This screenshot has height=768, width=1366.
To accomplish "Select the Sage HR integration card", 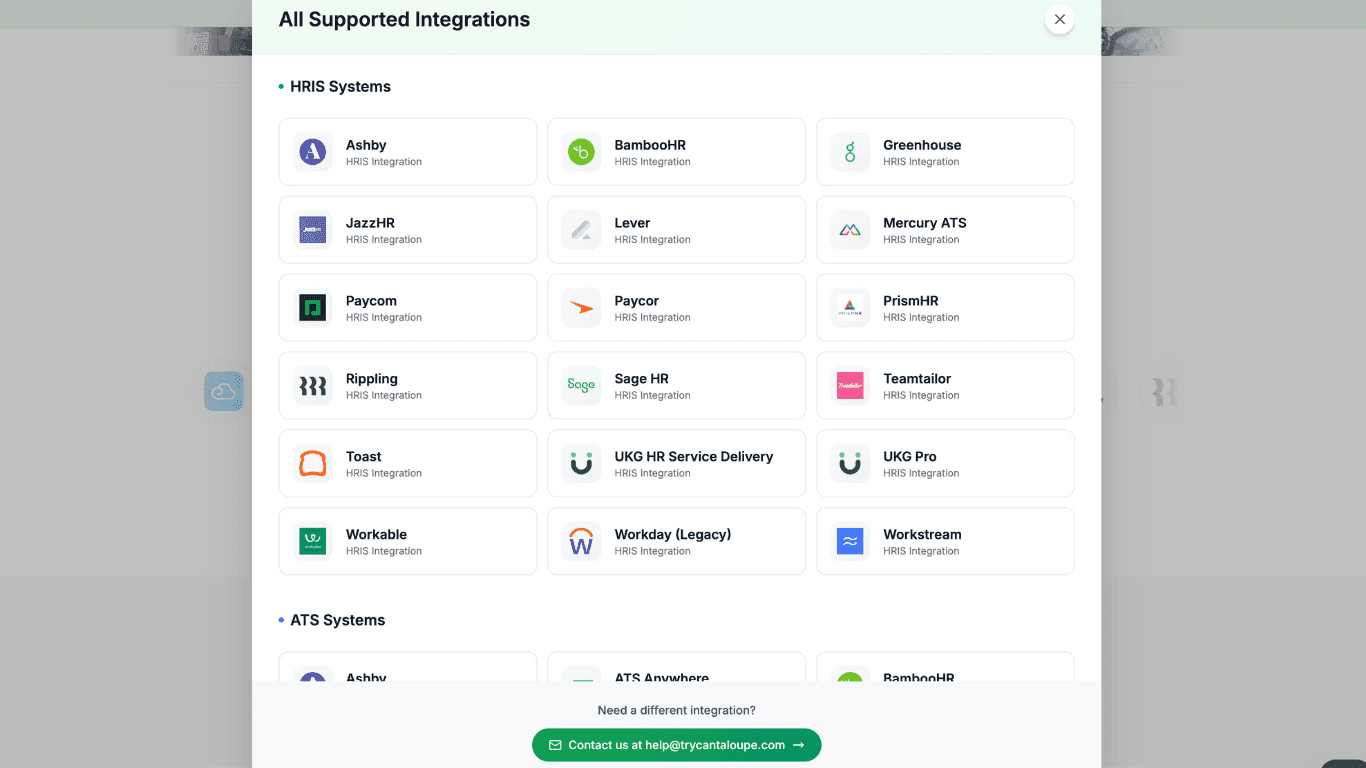I will 676,386.
